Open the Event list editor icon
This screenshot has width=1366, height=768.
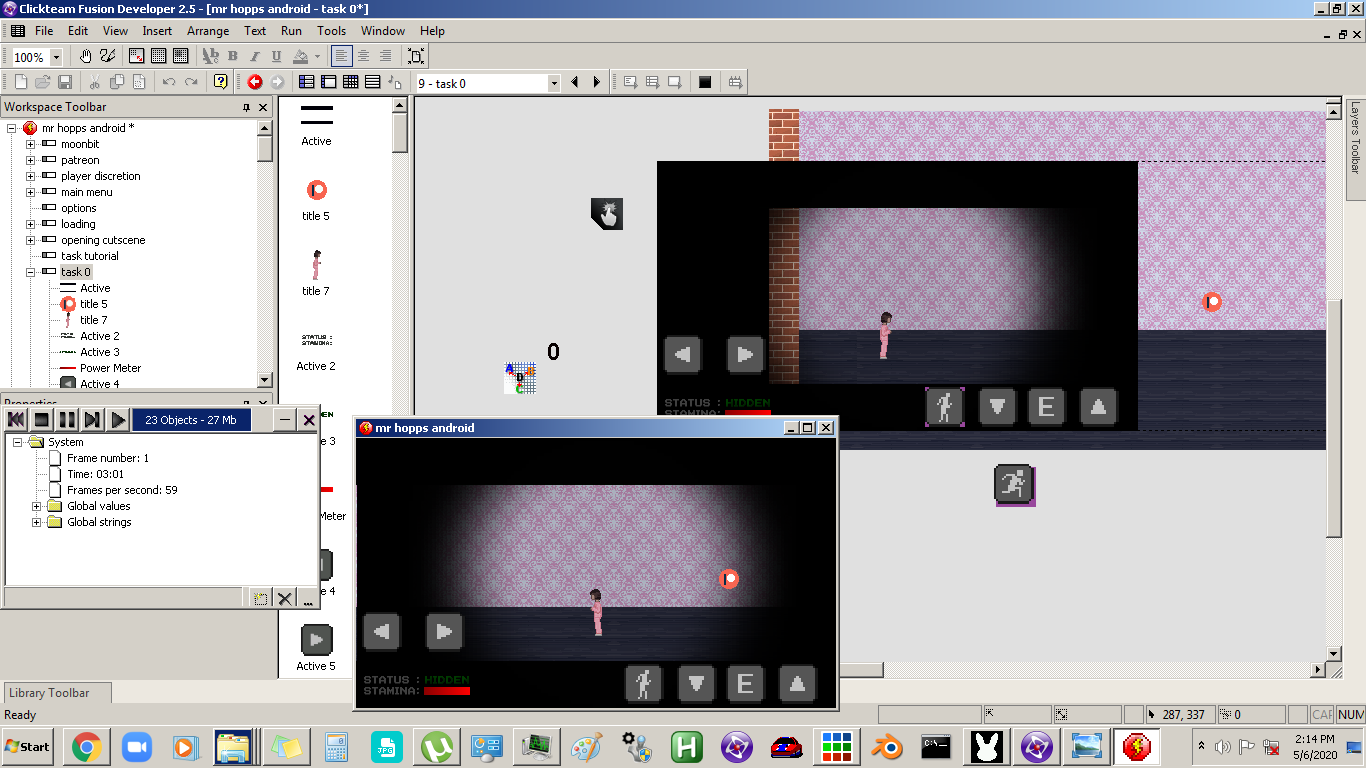(x=373, y=82)
